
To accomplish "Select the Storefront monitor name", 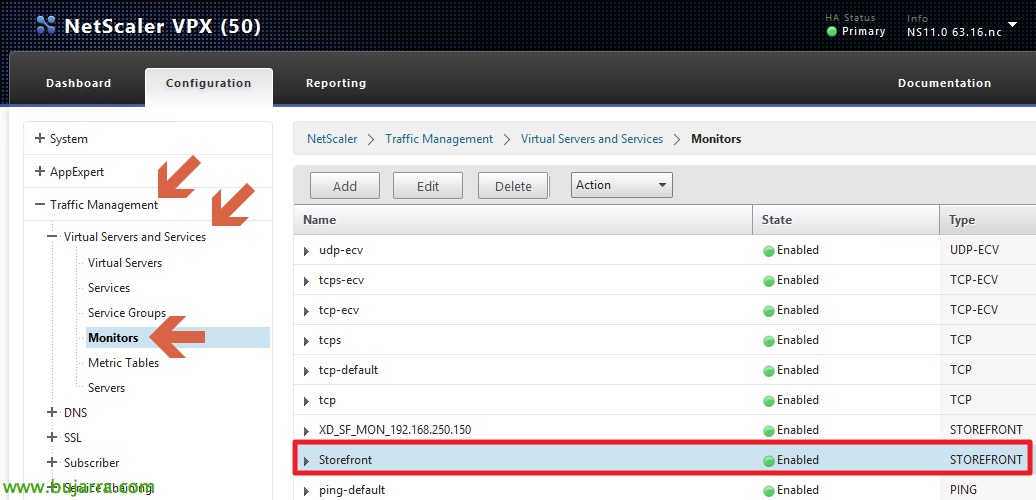I will pos(346,460).
